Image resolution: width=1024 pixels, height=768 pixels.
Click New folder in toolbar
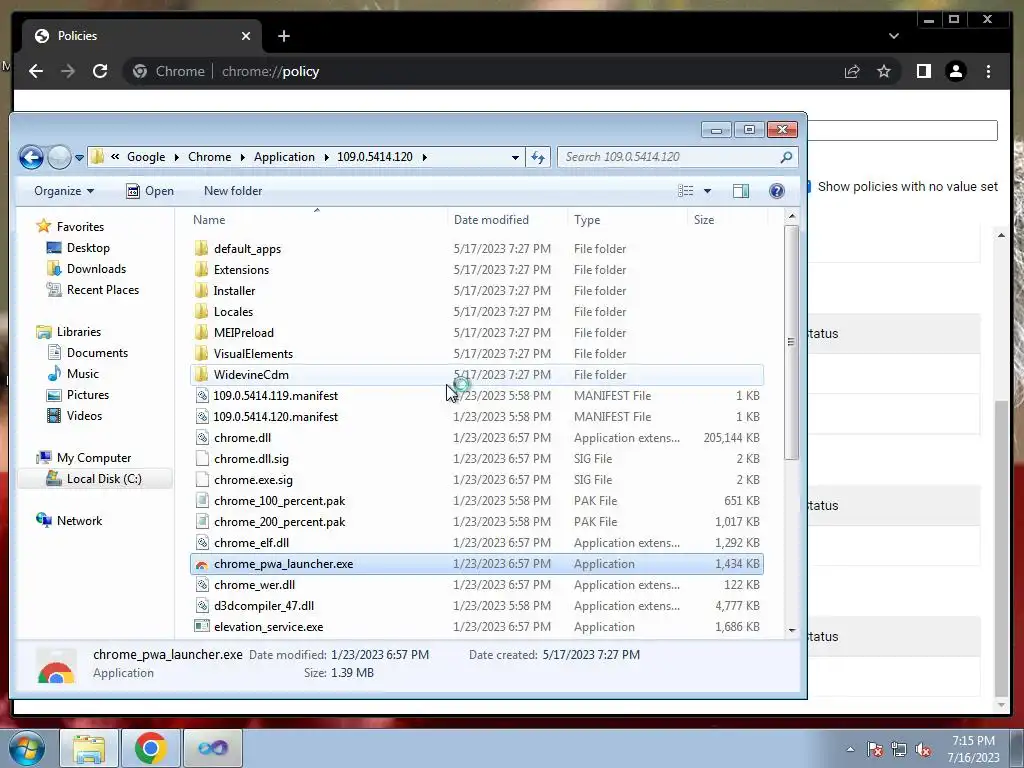233,191
